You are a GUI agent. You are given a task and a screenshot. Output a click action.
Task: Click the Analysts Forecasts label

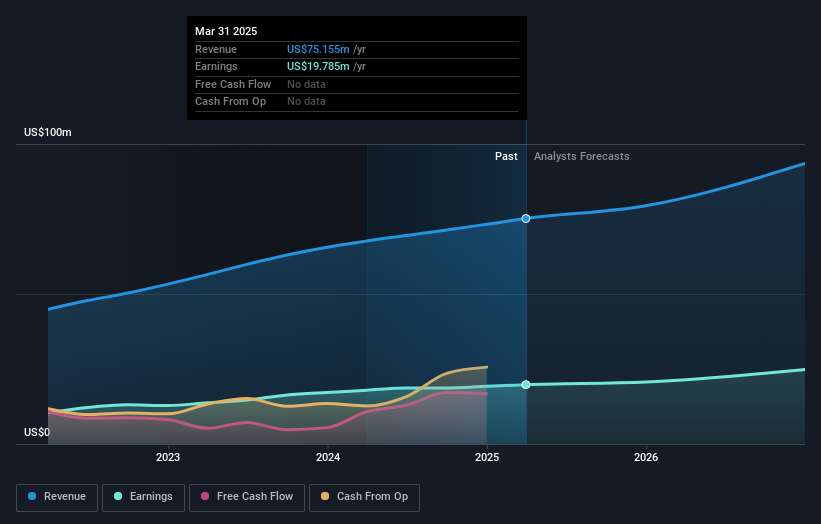click(x=582, y=156)
